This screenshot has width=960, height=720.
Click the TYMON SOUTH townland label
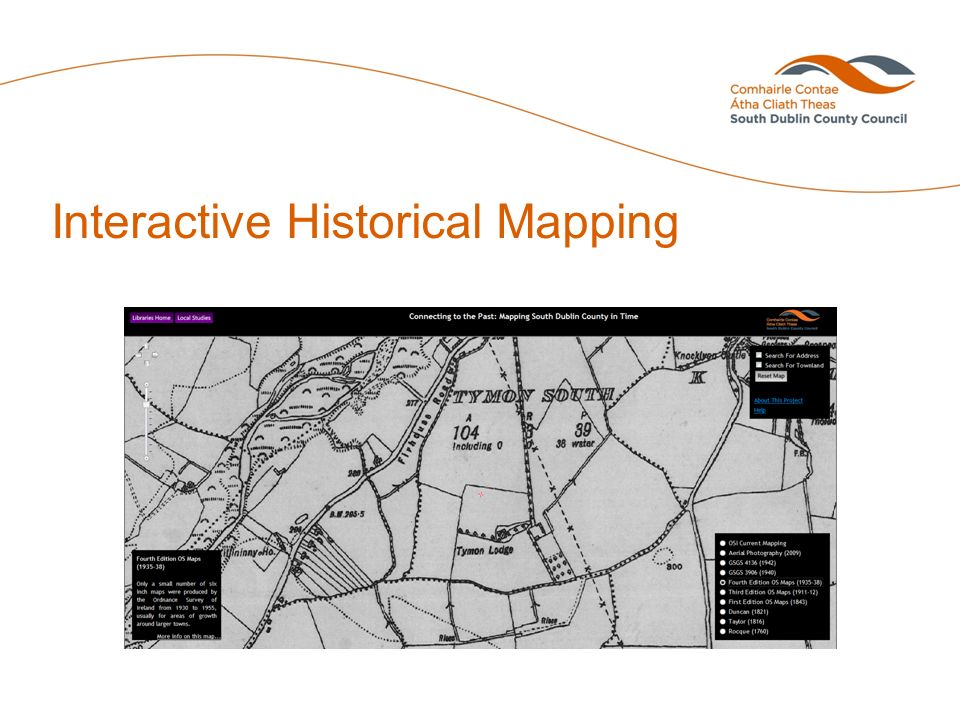click(x=533, y=396)
